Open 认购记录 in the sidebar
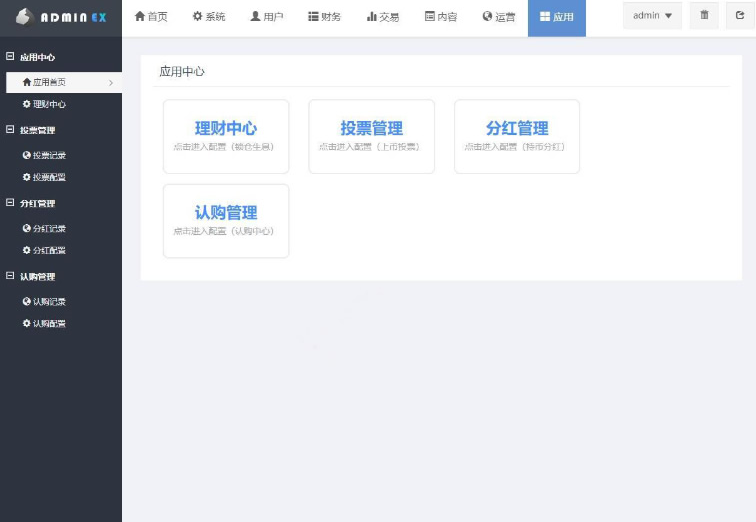756x522 pixels. (x=45, y=301)
